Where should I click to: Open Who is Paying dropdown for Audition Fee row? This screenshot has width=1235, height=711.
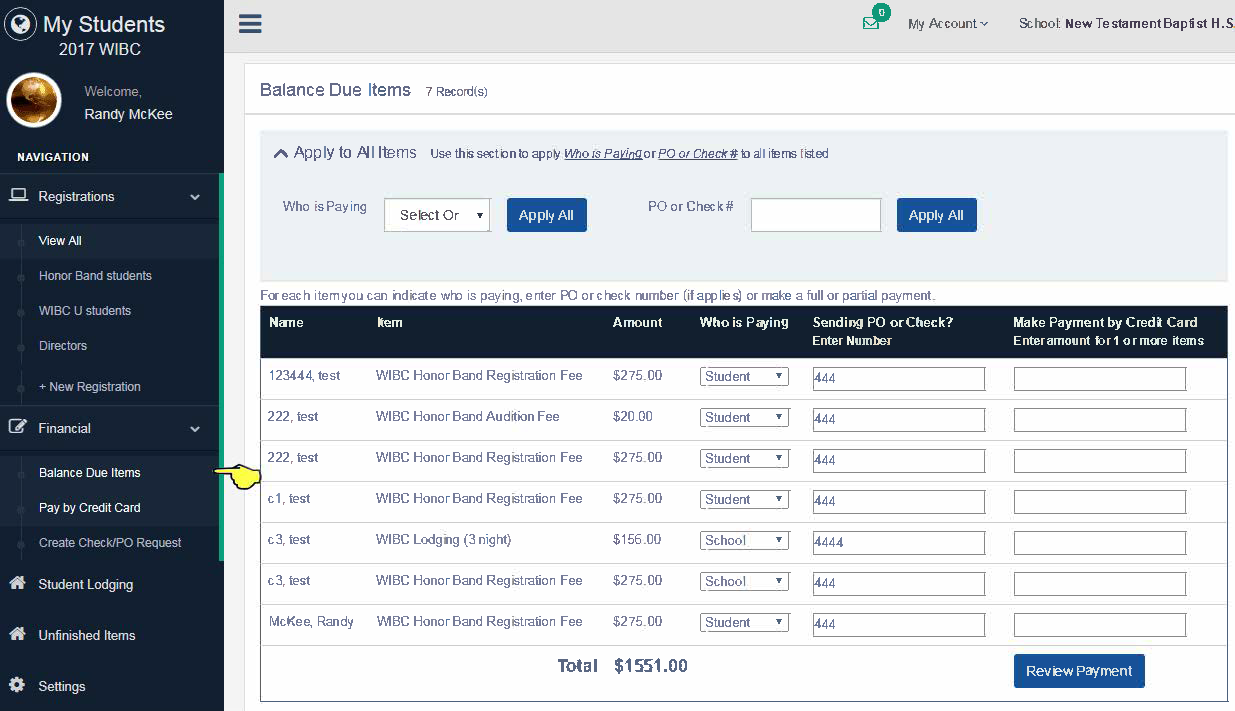pos(744,418)
